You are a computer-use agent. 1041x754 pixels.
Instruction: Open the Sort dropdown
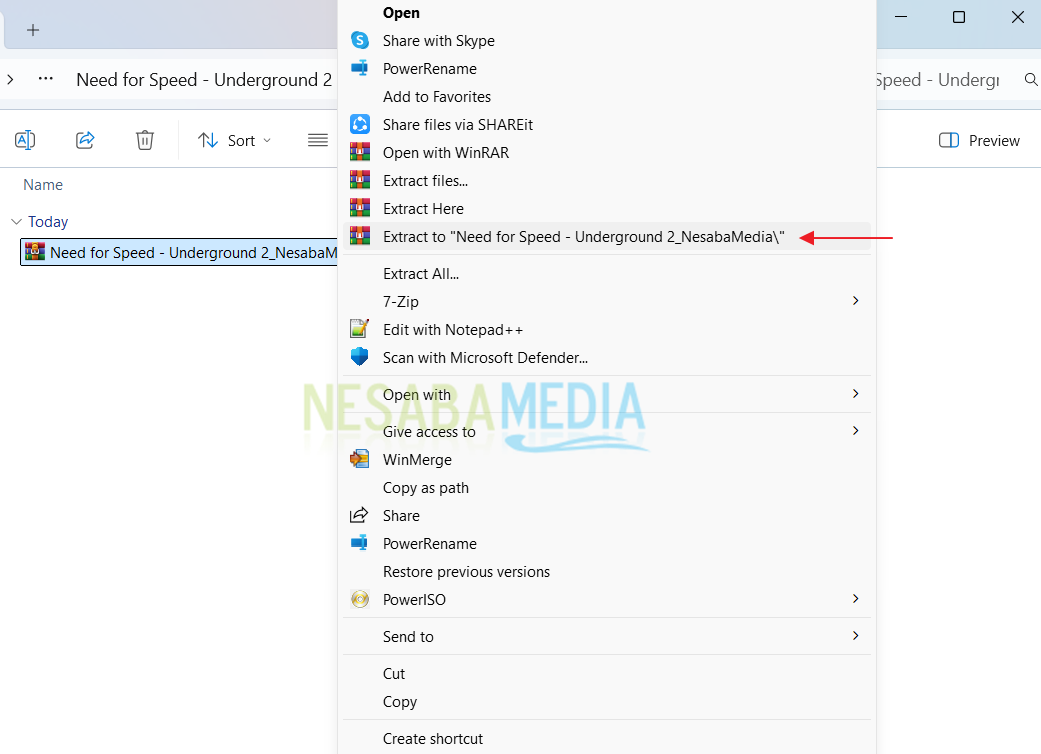235,140
